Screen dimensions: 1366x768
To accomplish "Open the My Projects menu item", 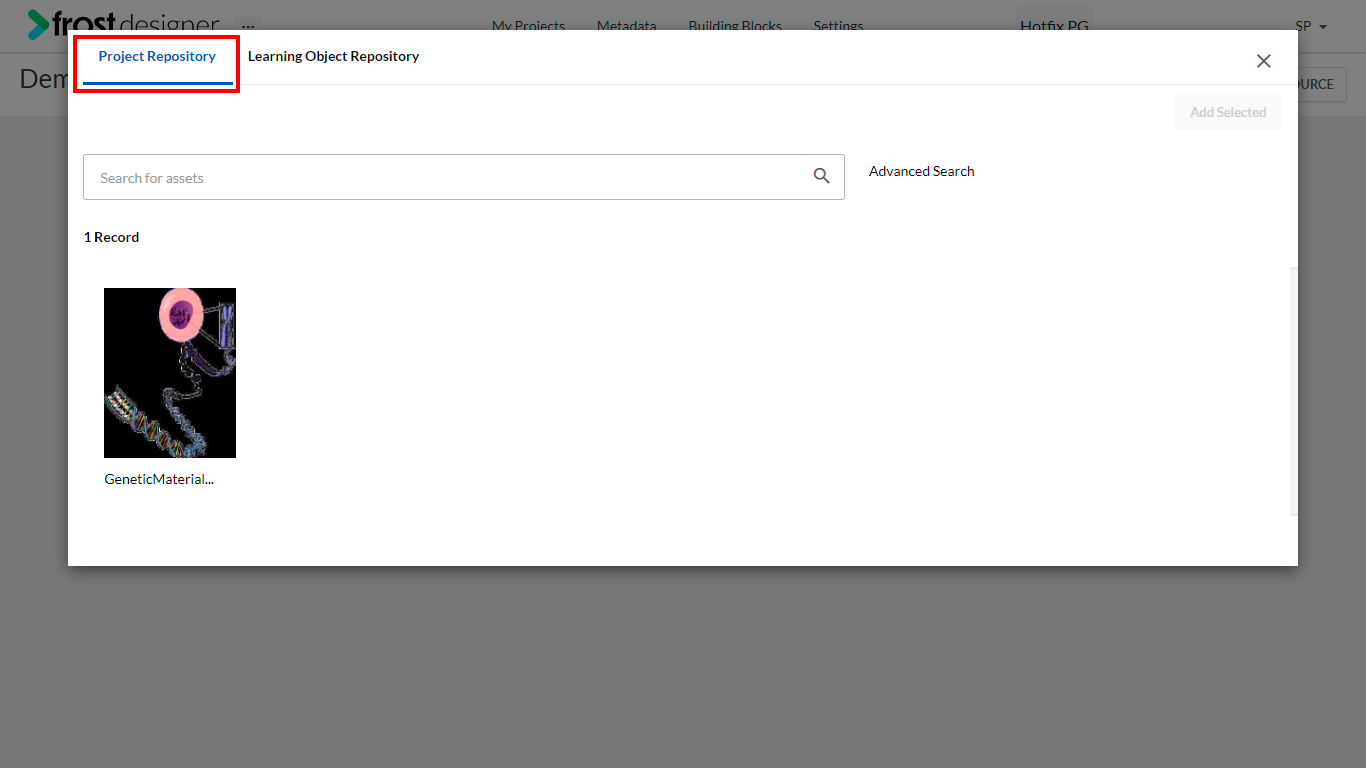I will [x=528, y=26].
